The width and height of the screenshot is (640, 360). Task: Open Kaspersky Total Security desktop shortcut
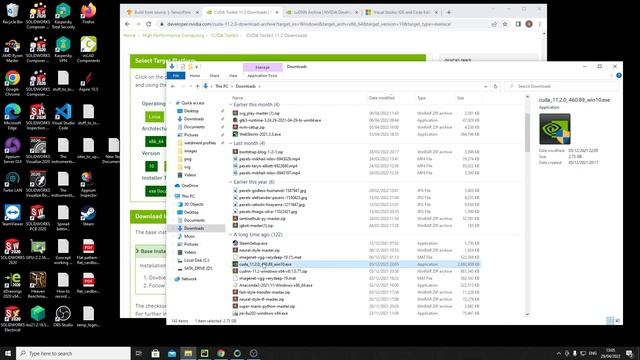click(x=63, y=16)
